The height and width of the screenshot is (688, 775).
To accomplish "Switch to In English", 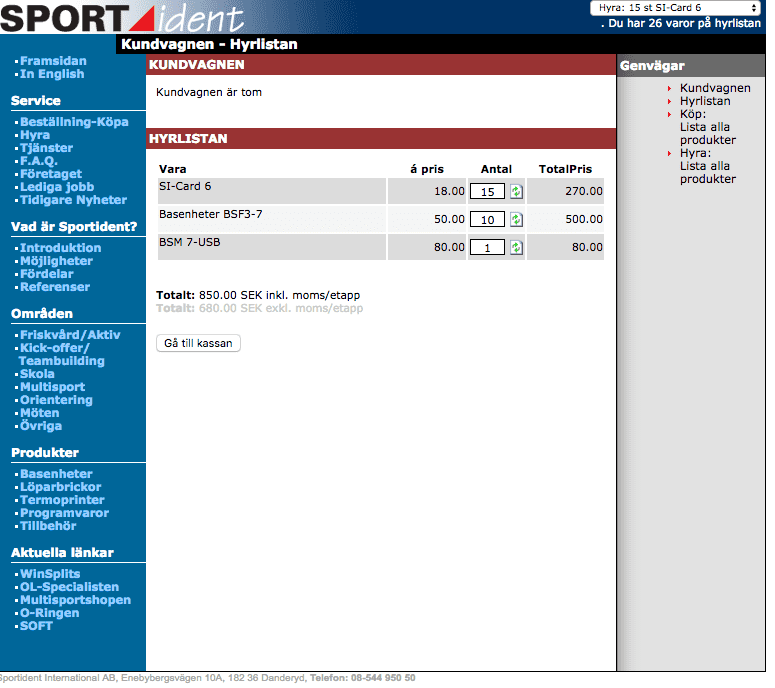I will point(52,74).
